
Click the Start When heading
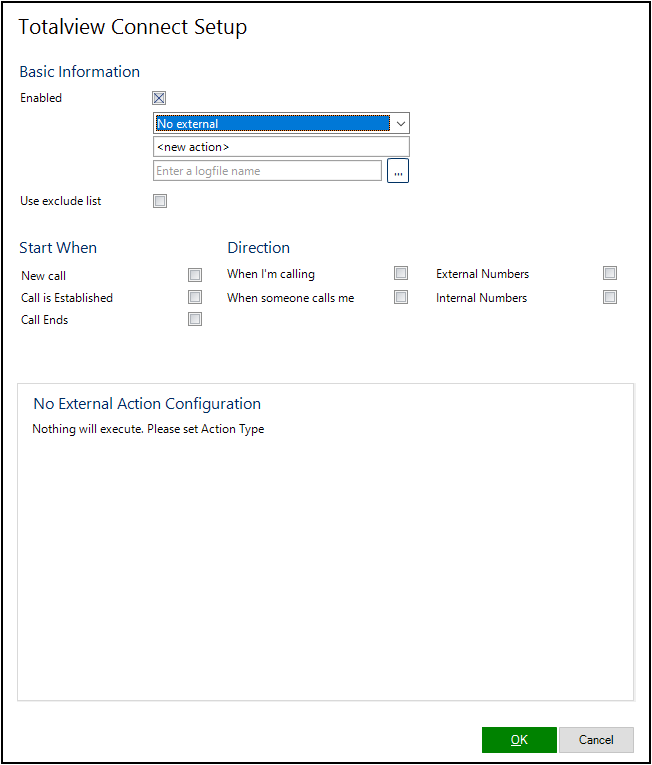point(58,248)
